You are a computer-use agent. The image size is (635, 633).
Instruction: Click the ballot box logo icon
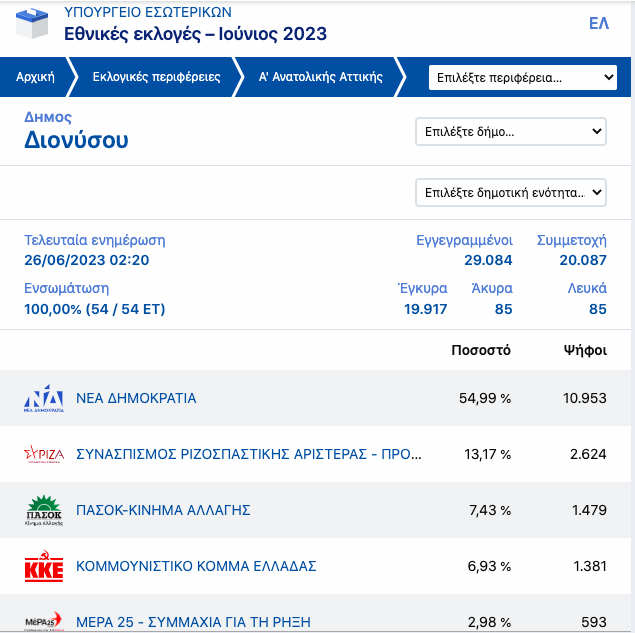pos(32,24)
